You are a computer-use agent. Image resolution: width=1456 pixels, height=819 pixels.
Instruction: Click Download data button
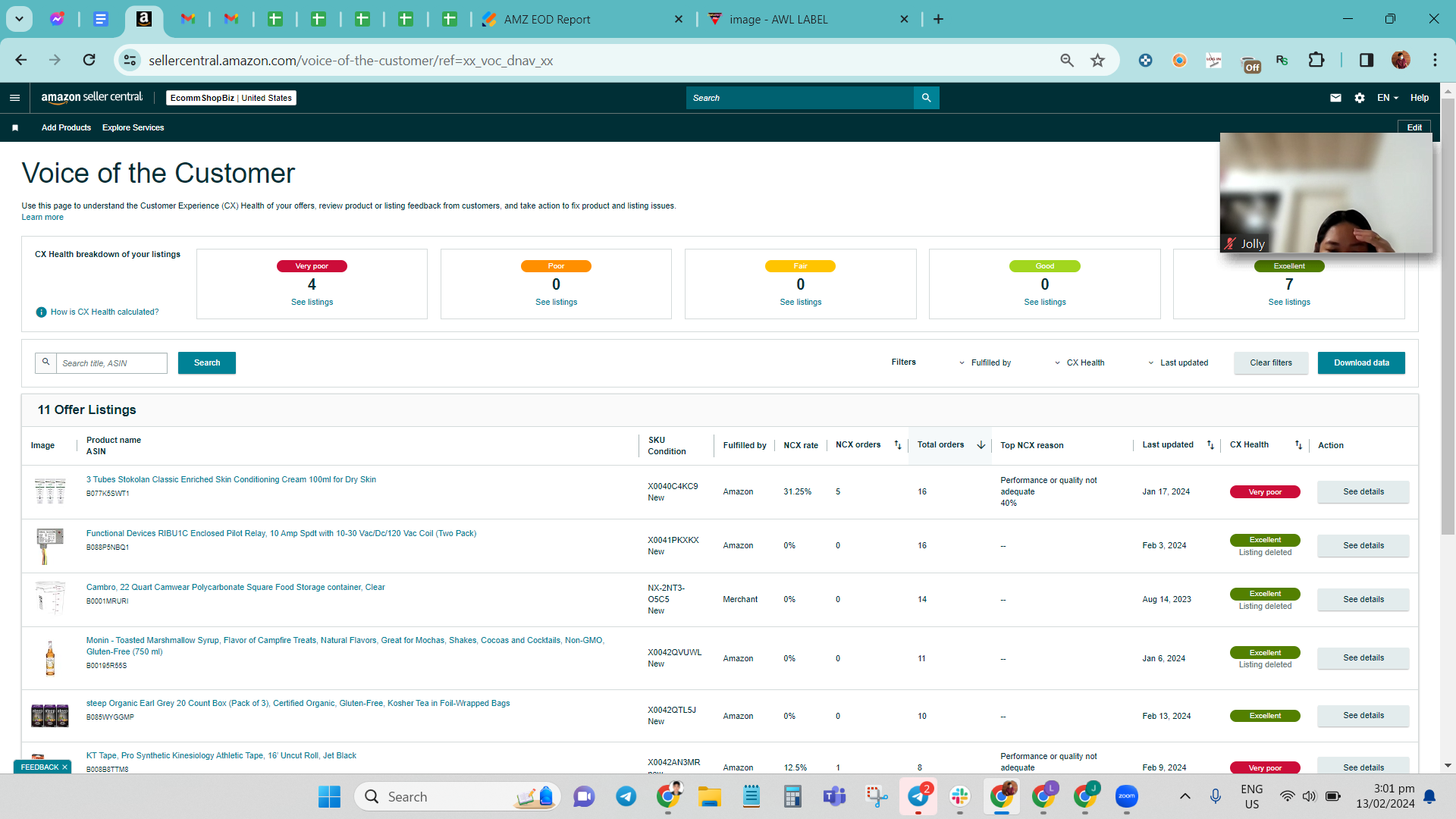(1361, 363)
